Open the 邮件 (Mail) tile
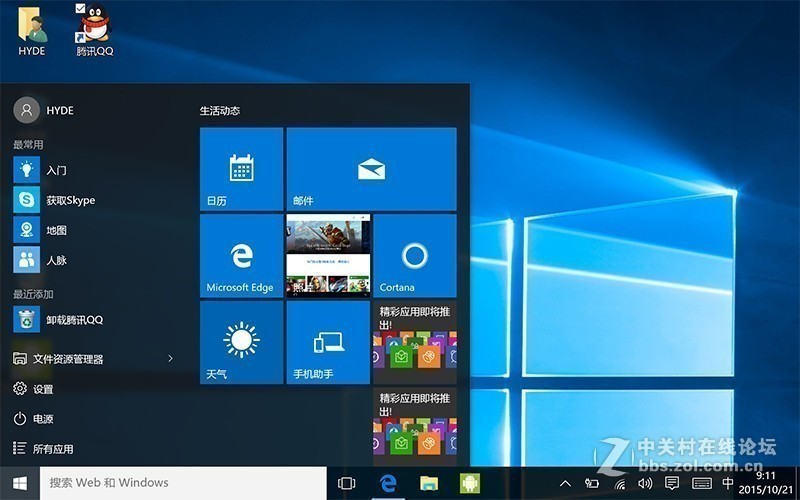Screen dimensions: 800x500 (371, 168)
